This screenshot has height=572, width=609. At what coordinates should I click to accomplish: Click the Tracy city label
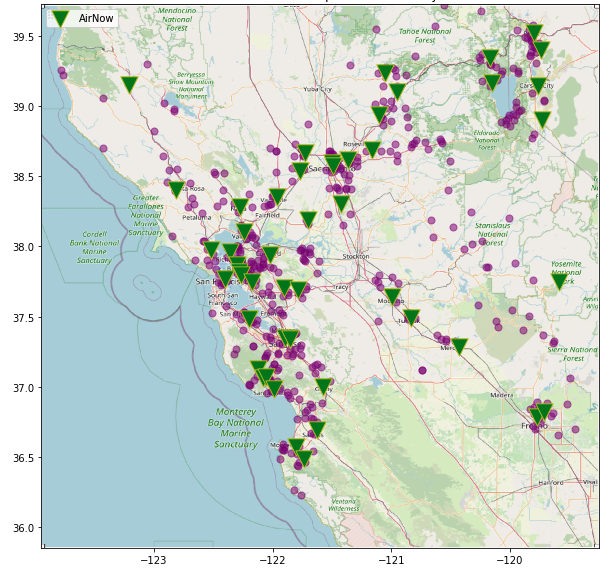click(340, 287)
